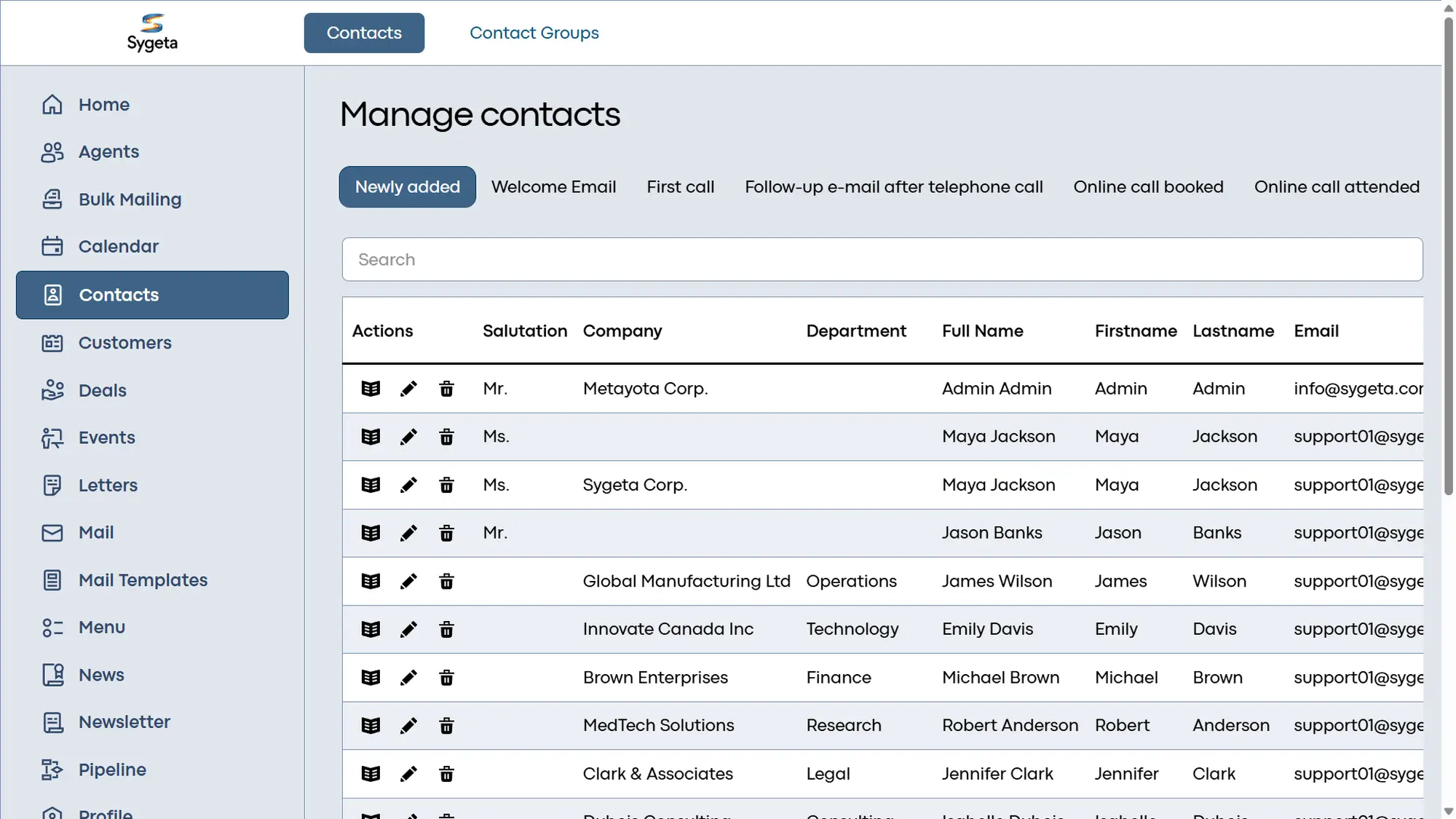The width and height of the screenshot is (1456, 819).
Task: Switch to the Contact Groups tab
Action: pyautogui.click(x=534, y=33)
